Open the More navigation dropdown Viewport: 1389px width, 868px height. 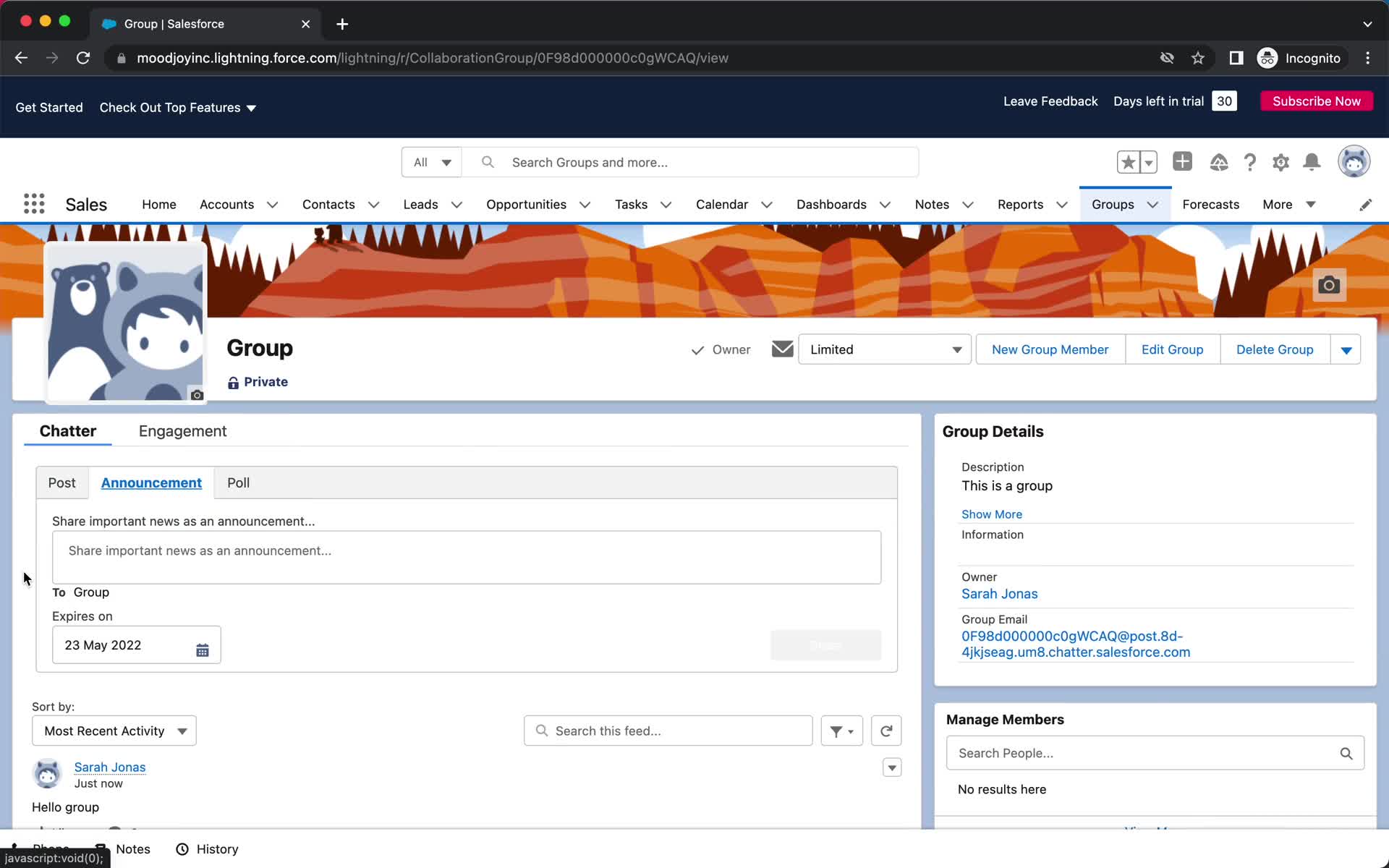tap(1289, 205)
